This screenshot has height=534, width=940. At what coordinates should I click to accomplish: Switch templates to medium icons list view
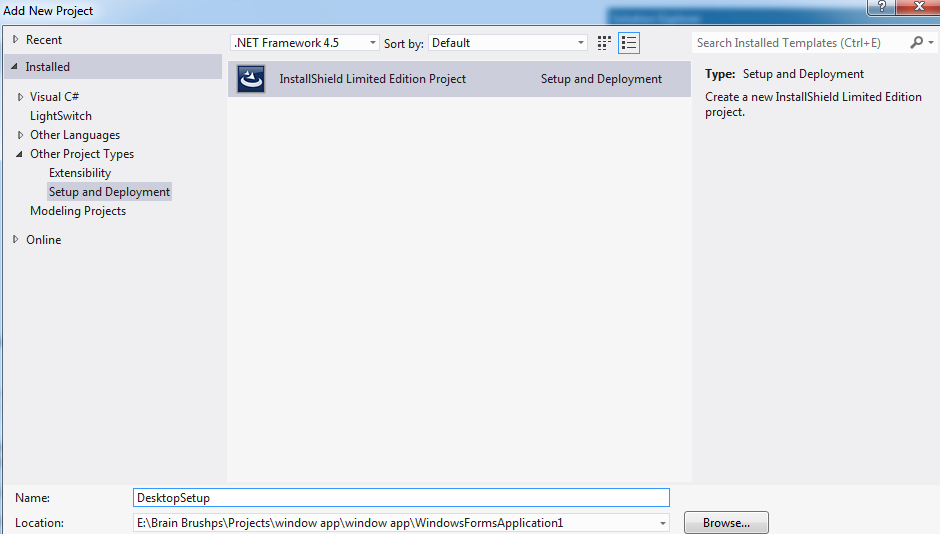pos(629,43)
